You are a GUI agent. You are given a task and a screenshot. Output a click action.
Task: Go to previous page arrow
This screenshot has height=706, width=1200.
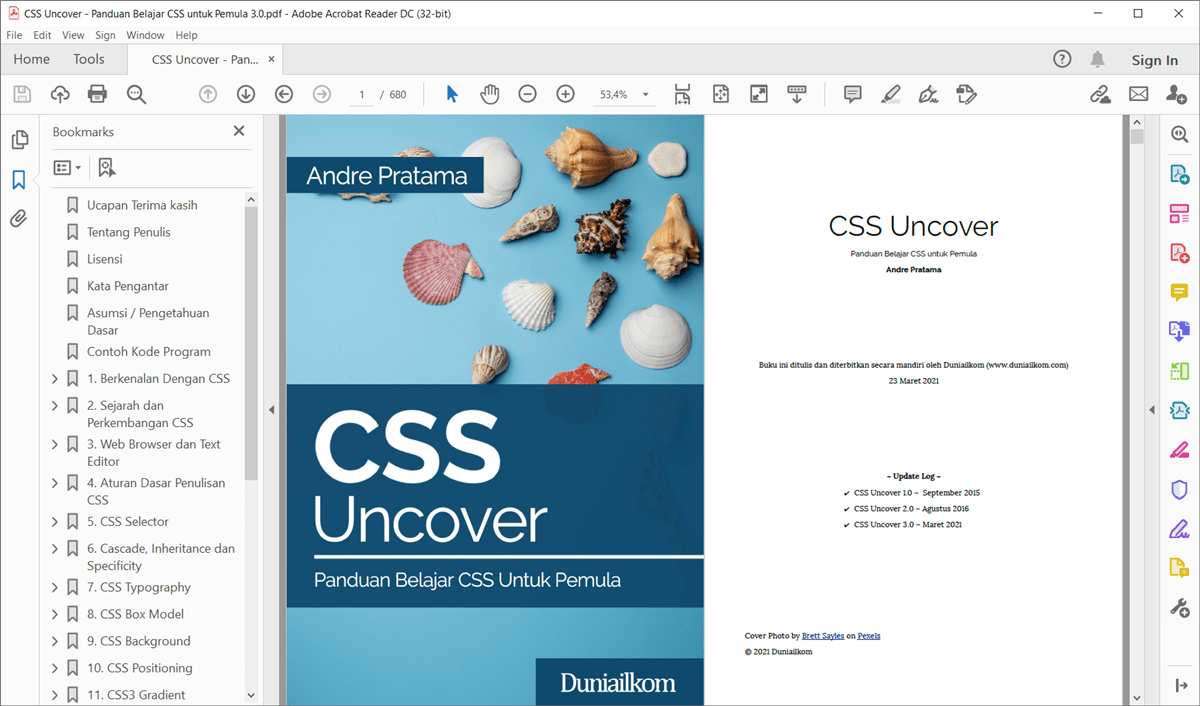pyautogui.click(x=208, y=94)
